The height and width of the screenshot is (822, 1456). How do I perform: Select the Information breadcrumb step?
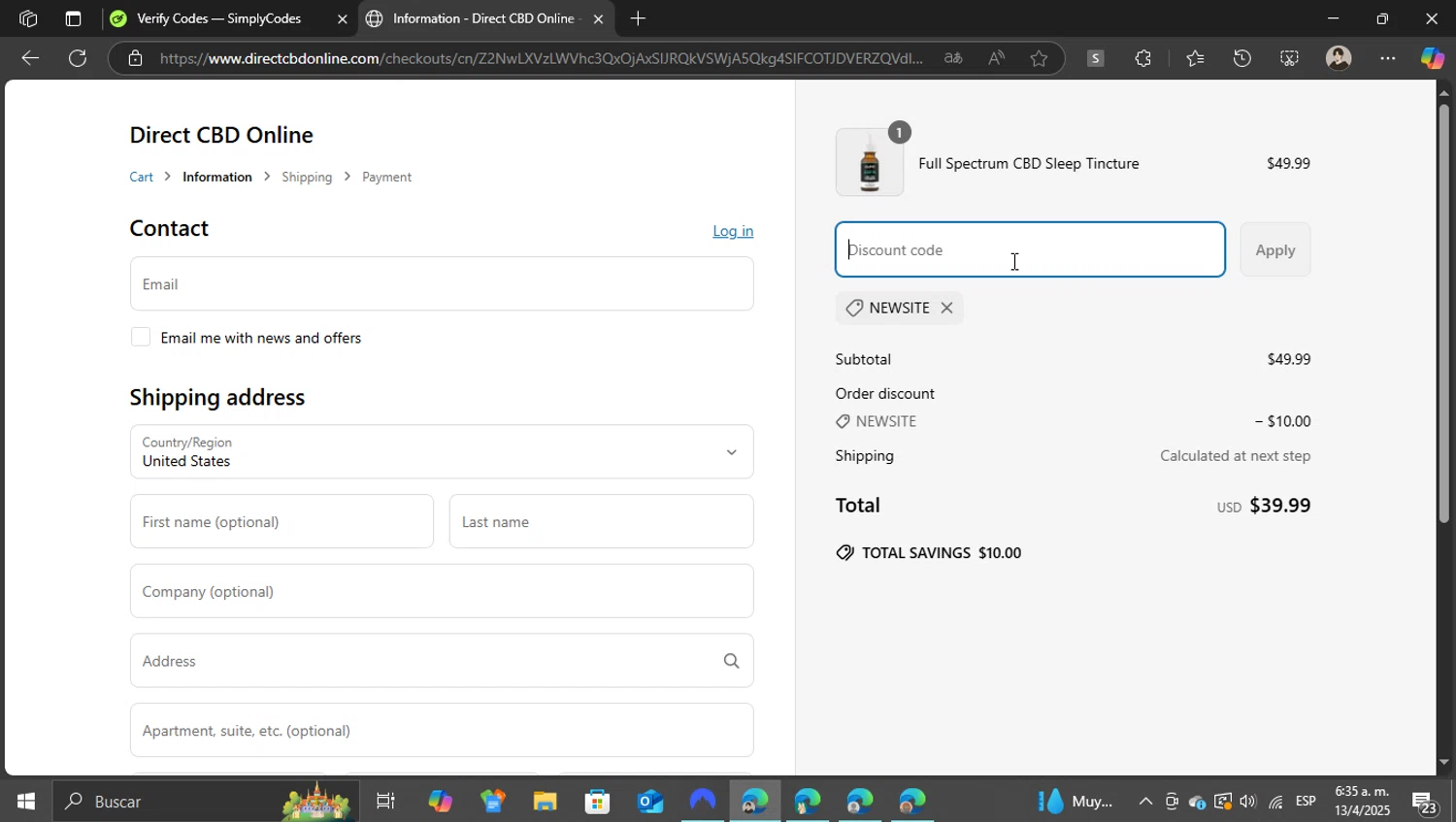pyautogui.click(x=217, y=177)
